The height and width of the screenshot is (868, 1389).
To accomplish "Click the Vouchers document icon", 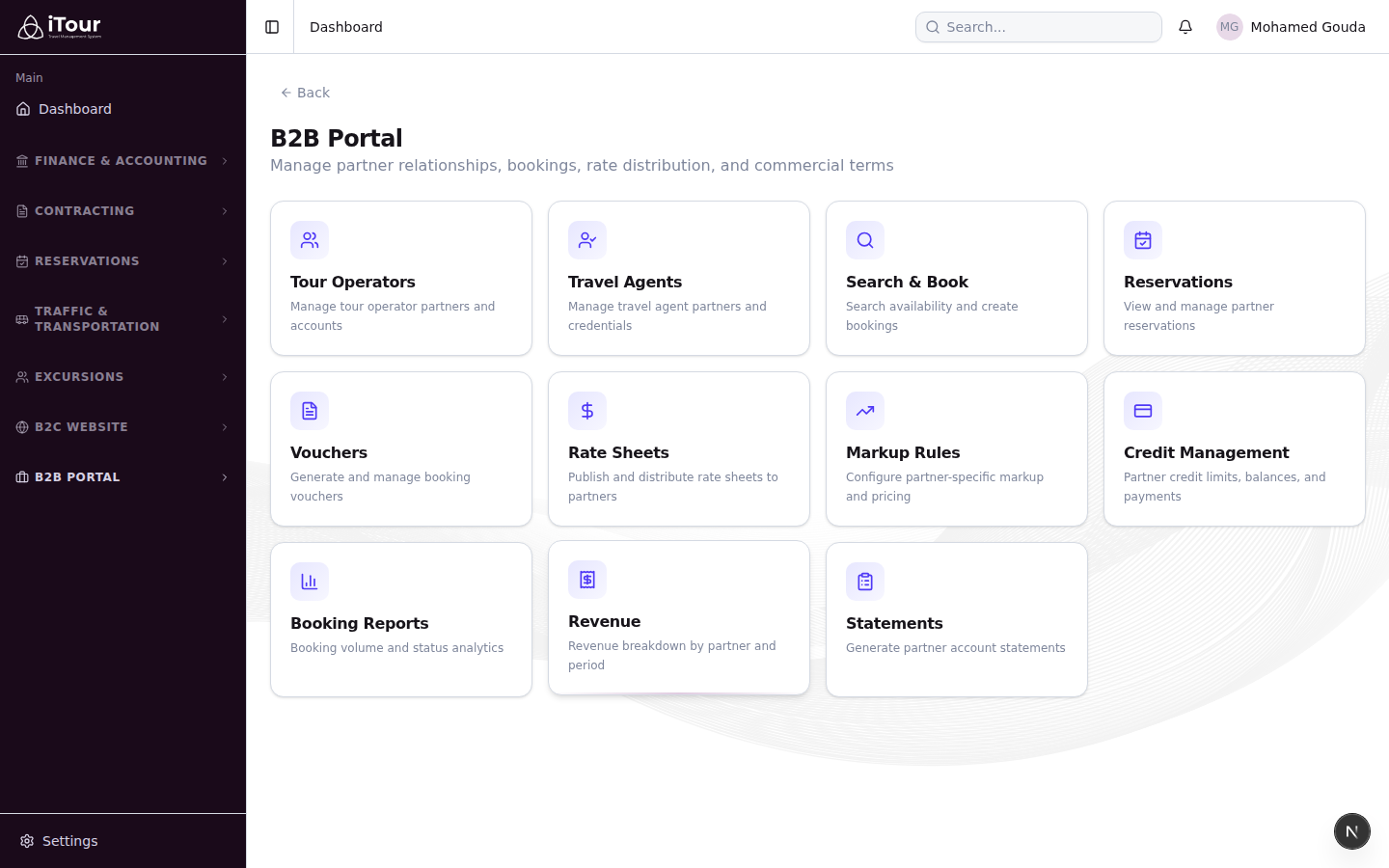I will (x=310, y=411).
